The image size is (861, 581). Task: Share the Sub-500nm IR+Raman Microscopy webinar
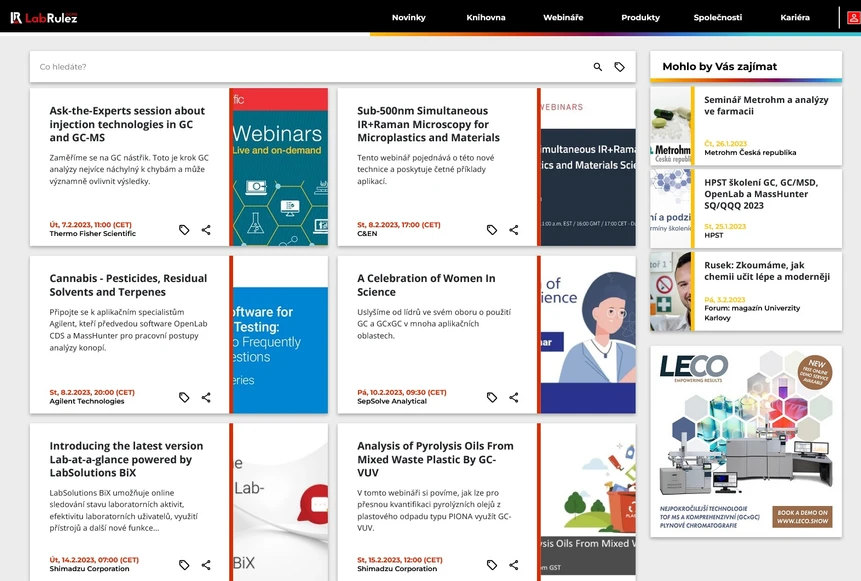click(513, 229)
